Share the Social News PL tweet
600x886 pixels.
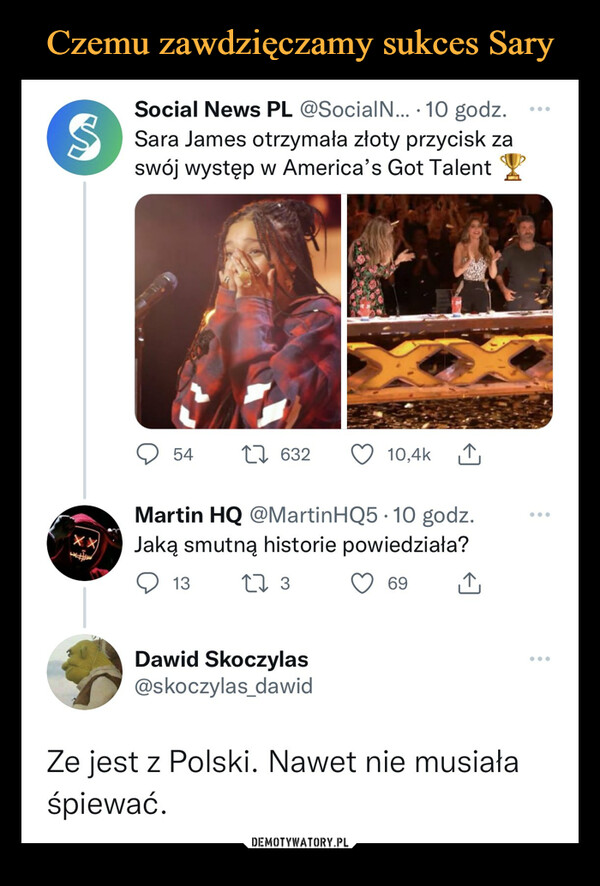[x=469, y=454]
